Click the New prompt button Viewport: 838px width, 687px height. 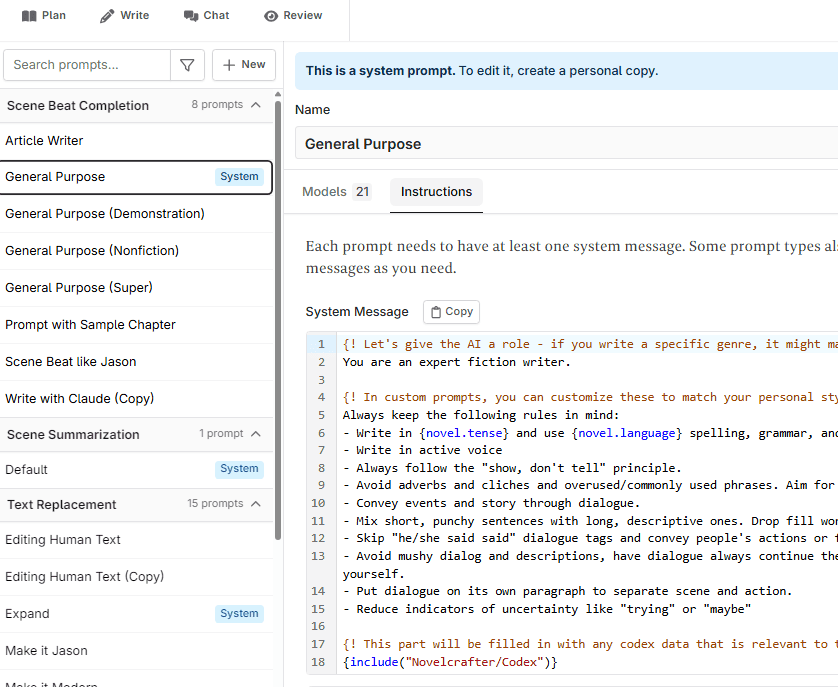coord(244,65)
